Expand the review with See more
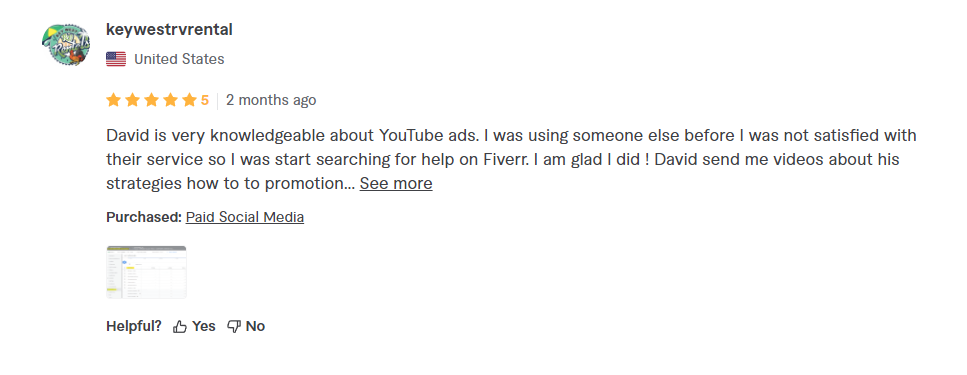The height and width of the screenshot is (375, 967). (x=396, y=183)
